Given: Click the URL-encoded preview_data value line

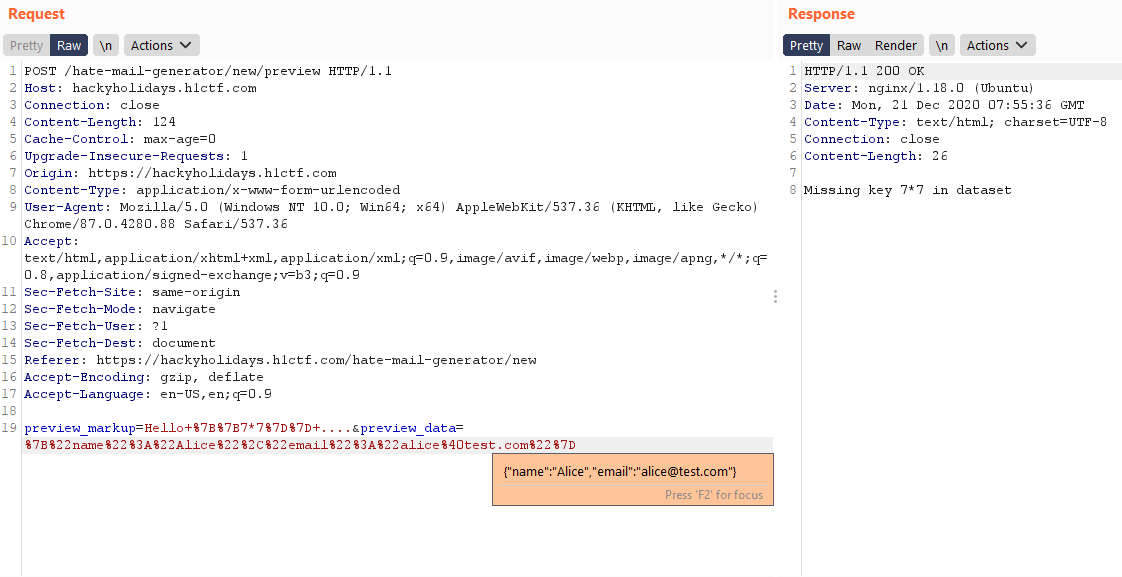Looking at the screenshot, I should (x=300, y=445).
